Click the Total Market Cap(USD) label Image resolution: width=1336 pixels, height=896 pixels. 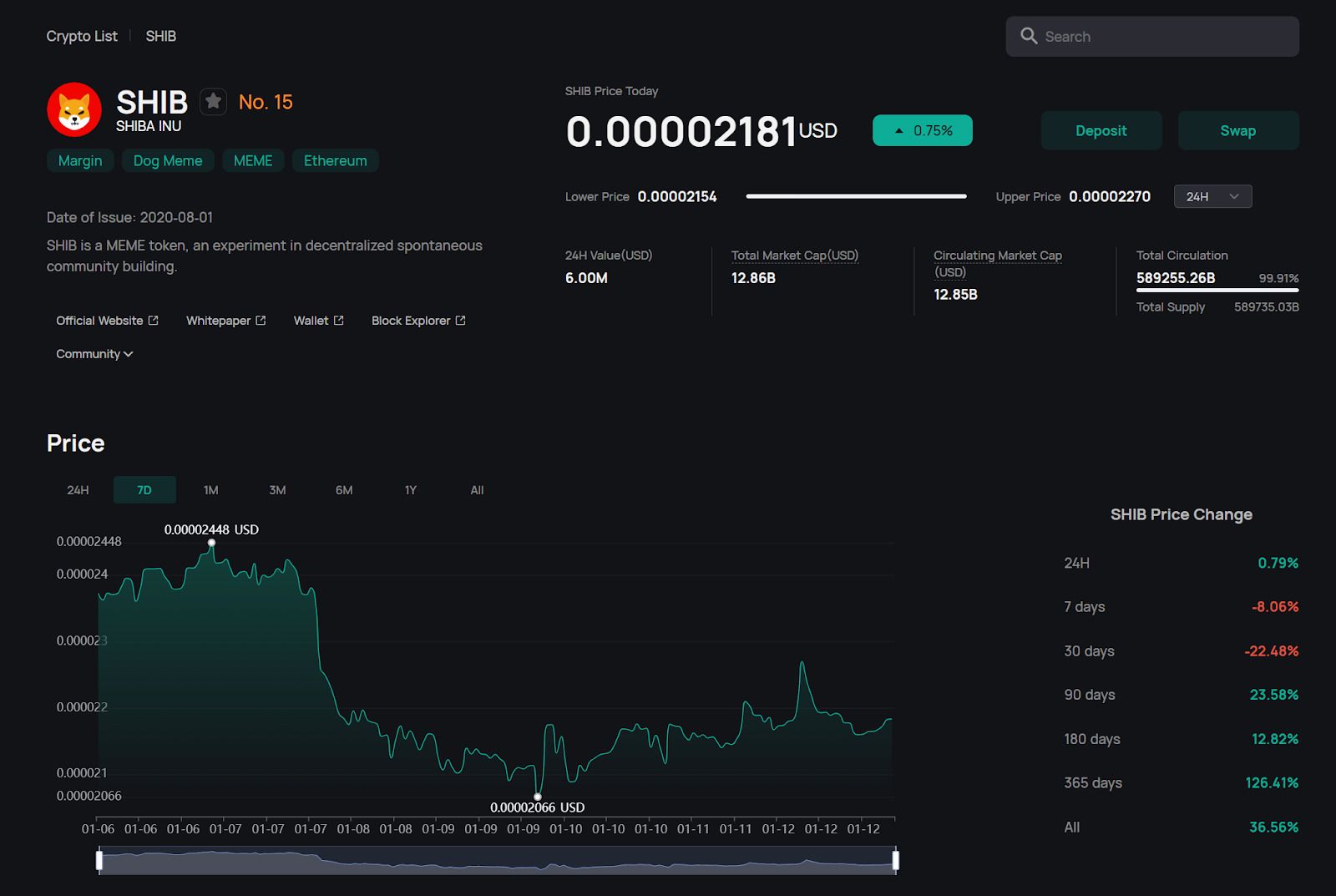click(795, 256)
